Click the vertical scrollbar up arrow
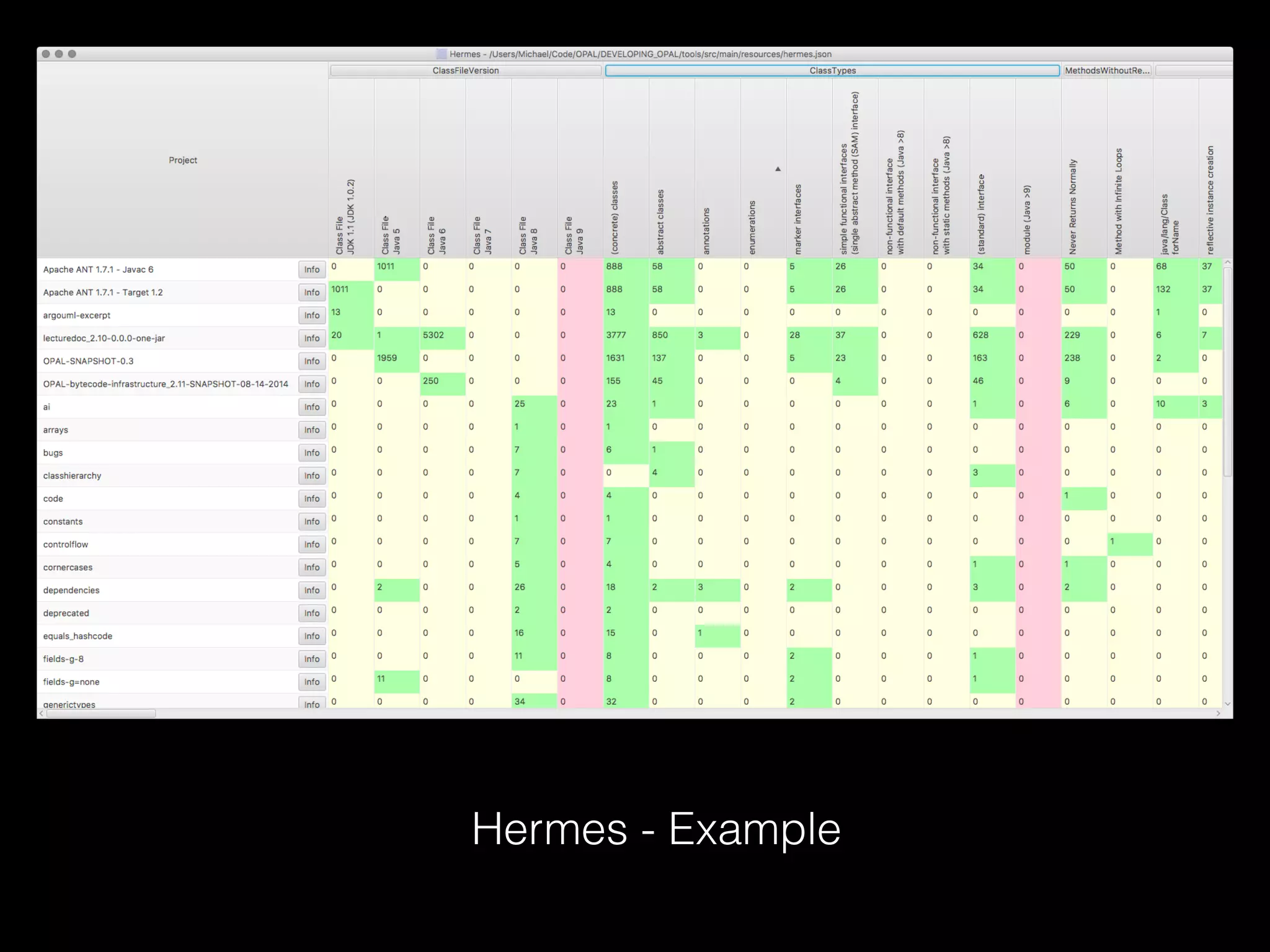This screenshot has height=952, width=1270. tap(1228, 263)
